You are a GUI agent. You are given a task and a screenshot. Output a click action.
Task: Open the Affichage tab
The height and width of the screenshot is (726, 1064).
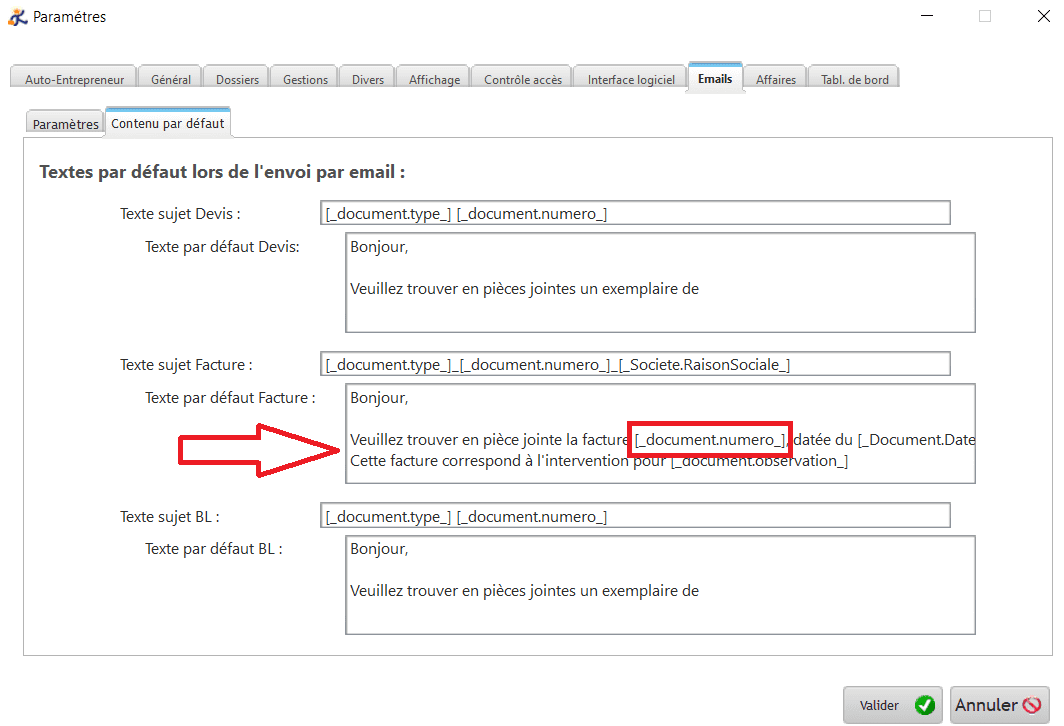[434, 79]
